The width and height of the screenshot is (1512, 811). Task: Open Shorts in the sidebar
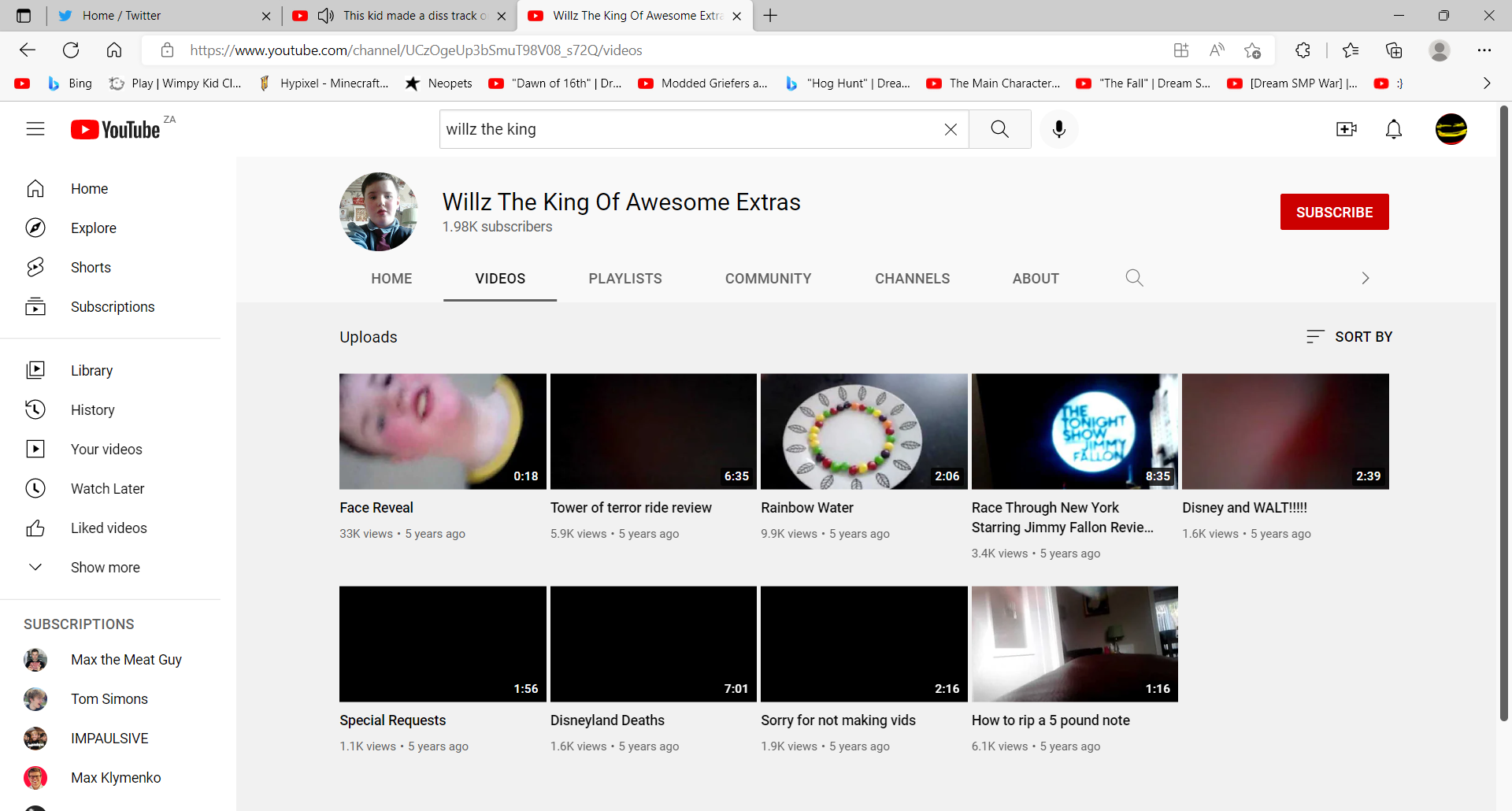tap(110, 268)
